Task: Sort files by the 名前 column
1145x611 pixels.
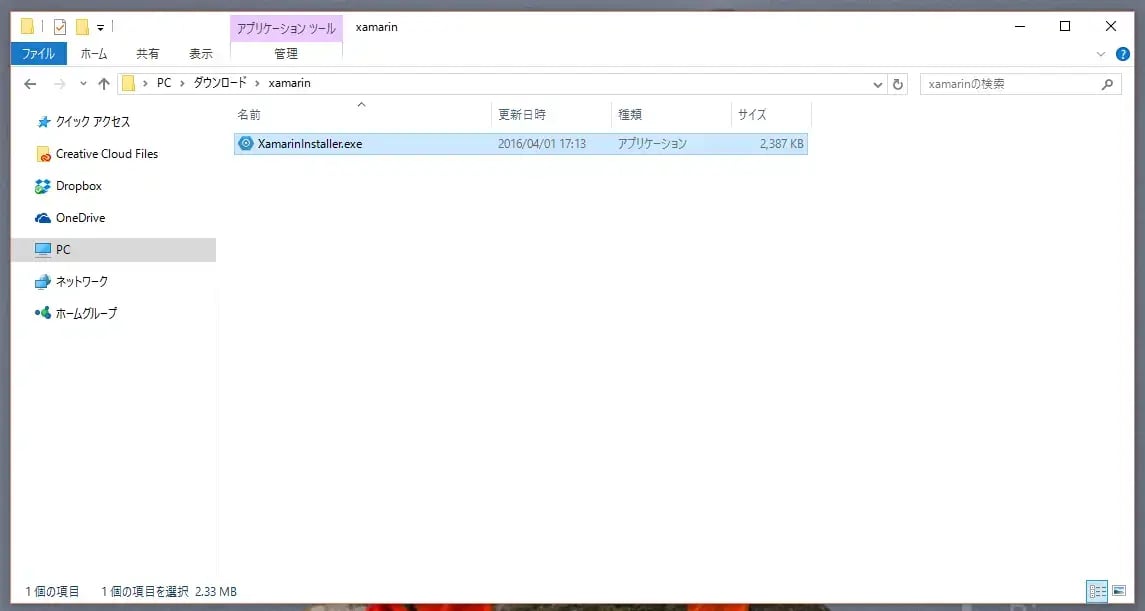Action: coord(362,115)
